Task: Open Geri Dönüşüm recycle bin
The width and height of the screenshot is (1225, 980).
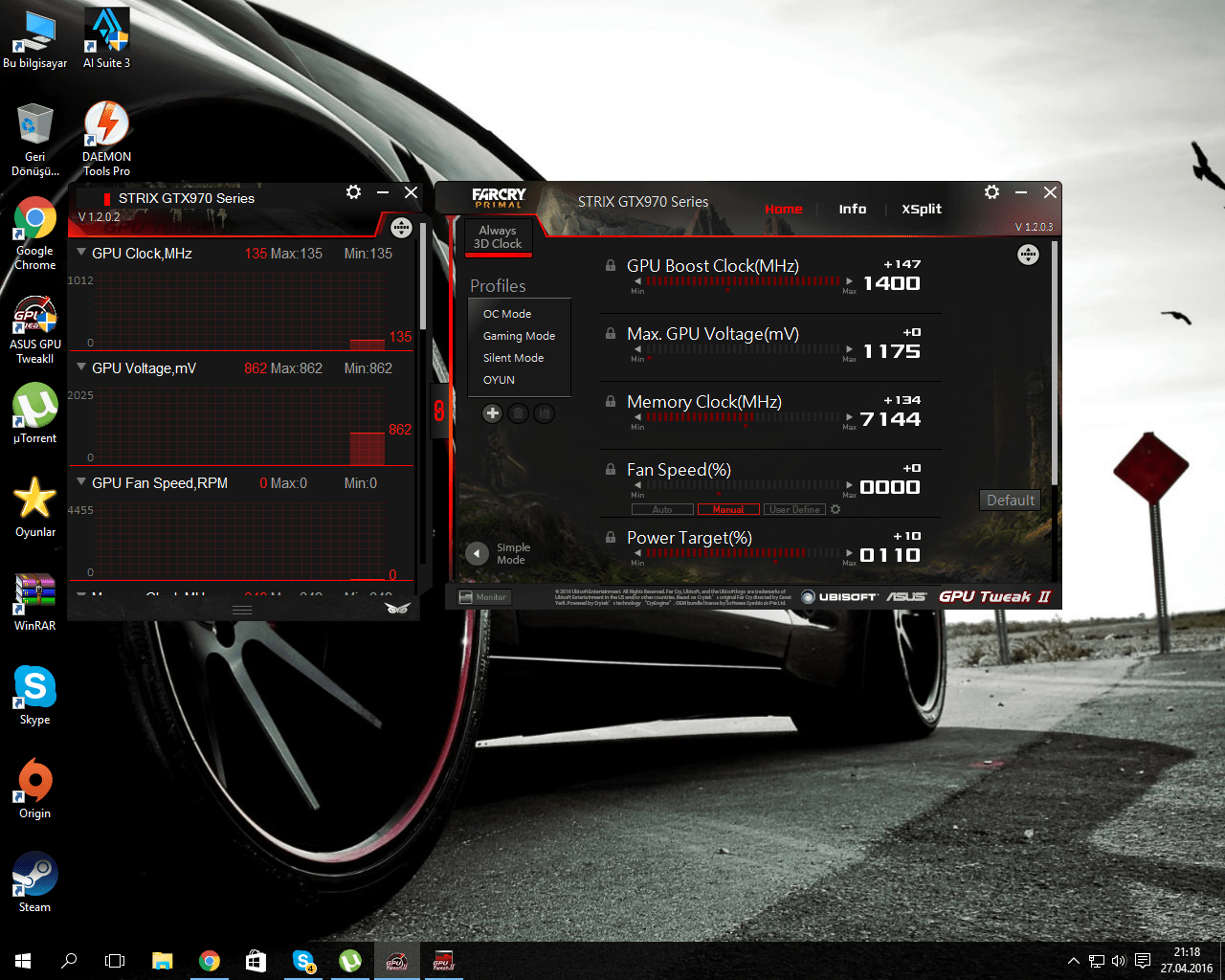Action: [x=35, y=140]
